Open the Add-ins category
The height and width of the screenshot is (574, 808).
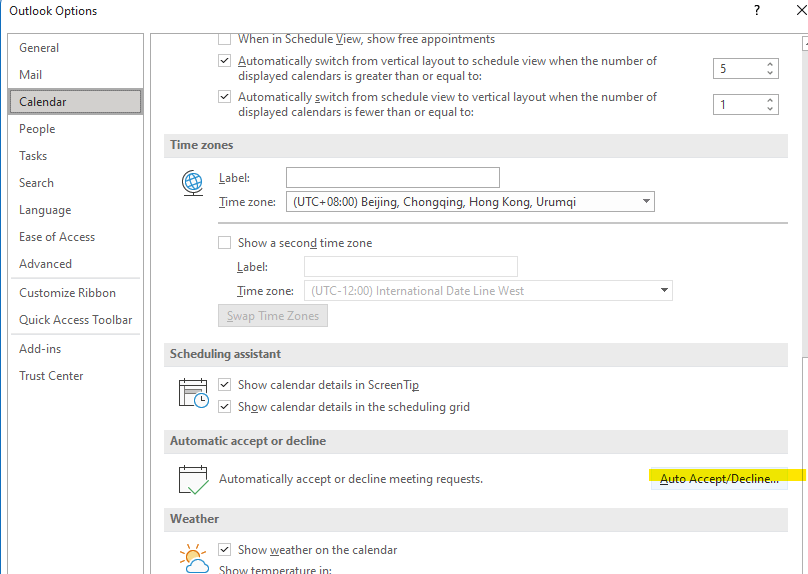(x=76, y=349)
